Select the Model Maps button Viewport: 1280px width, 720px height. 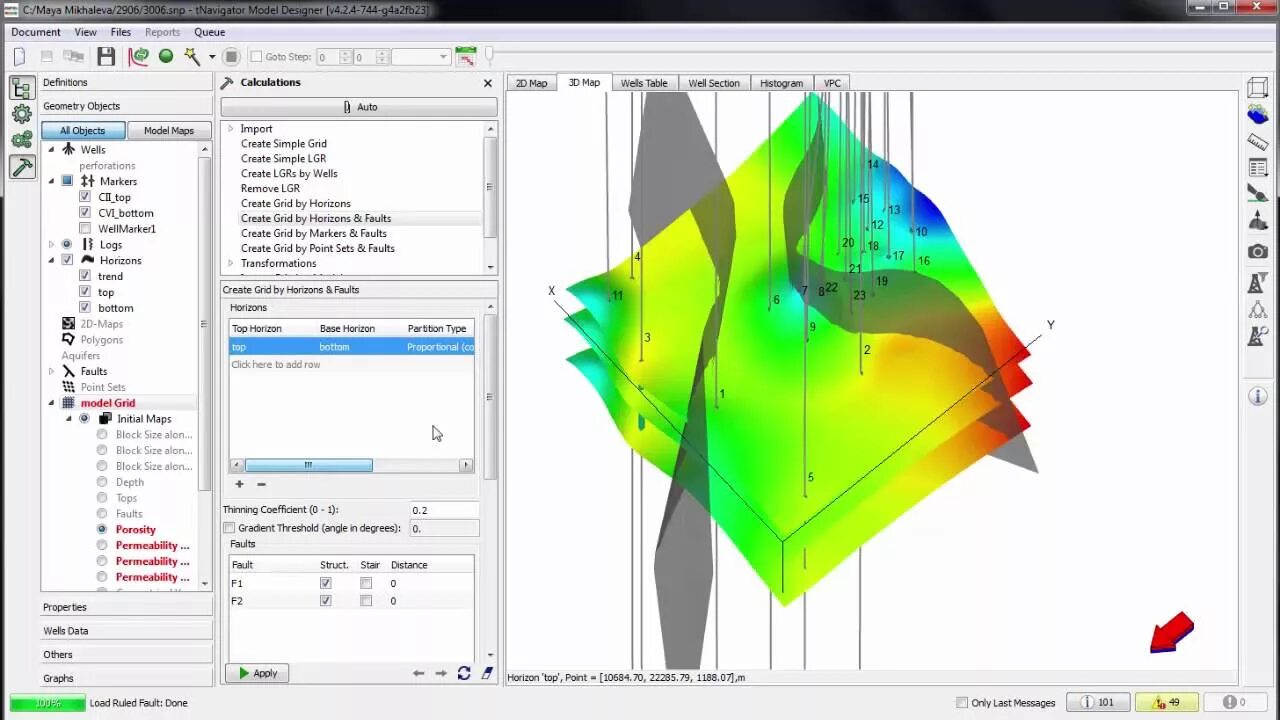tap(168, 130)
